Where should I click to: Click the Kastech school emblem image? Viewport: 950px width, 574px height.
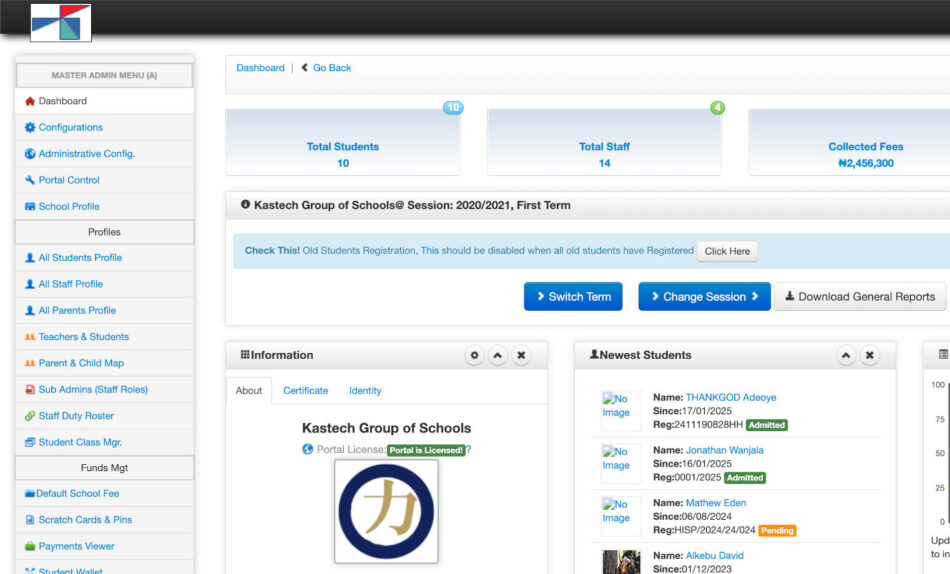386,510
